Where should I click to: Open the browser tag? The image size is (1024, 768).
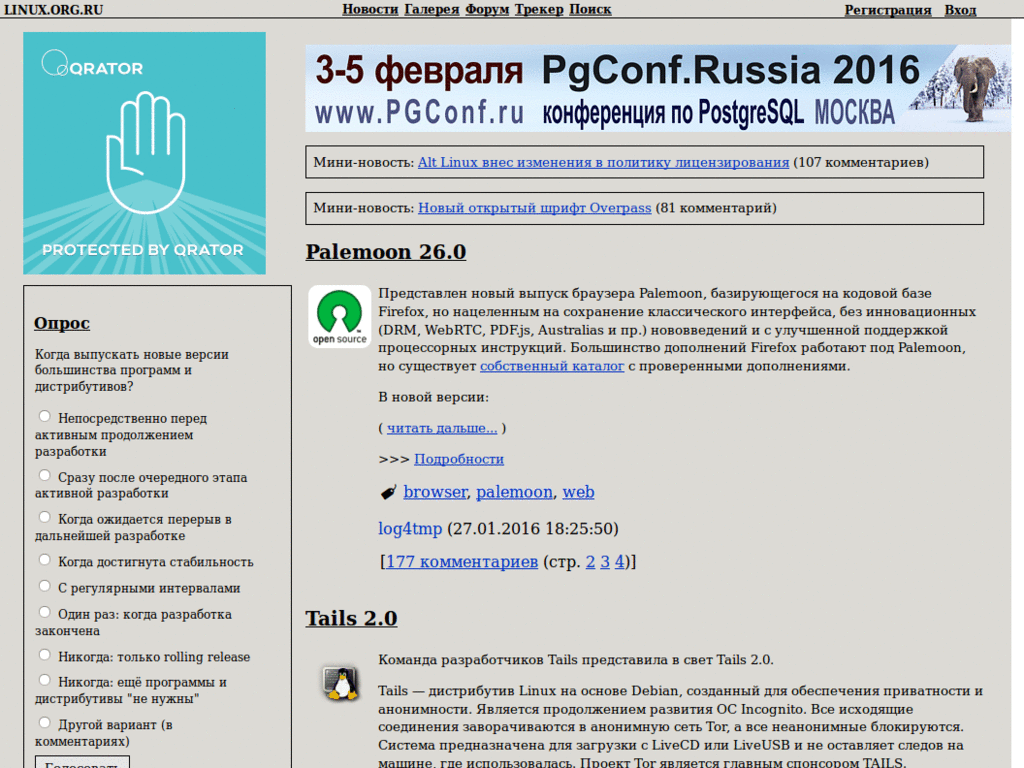(435, 492)
